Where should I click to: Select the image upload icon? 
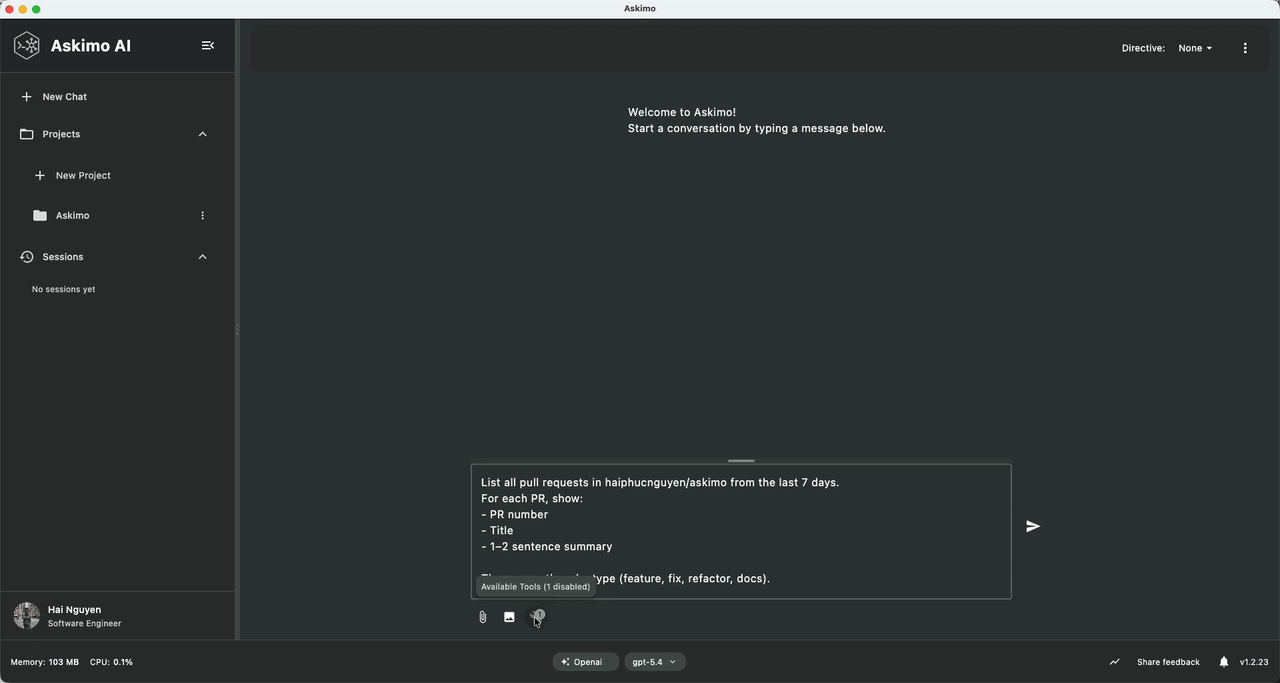click(509, 617)
